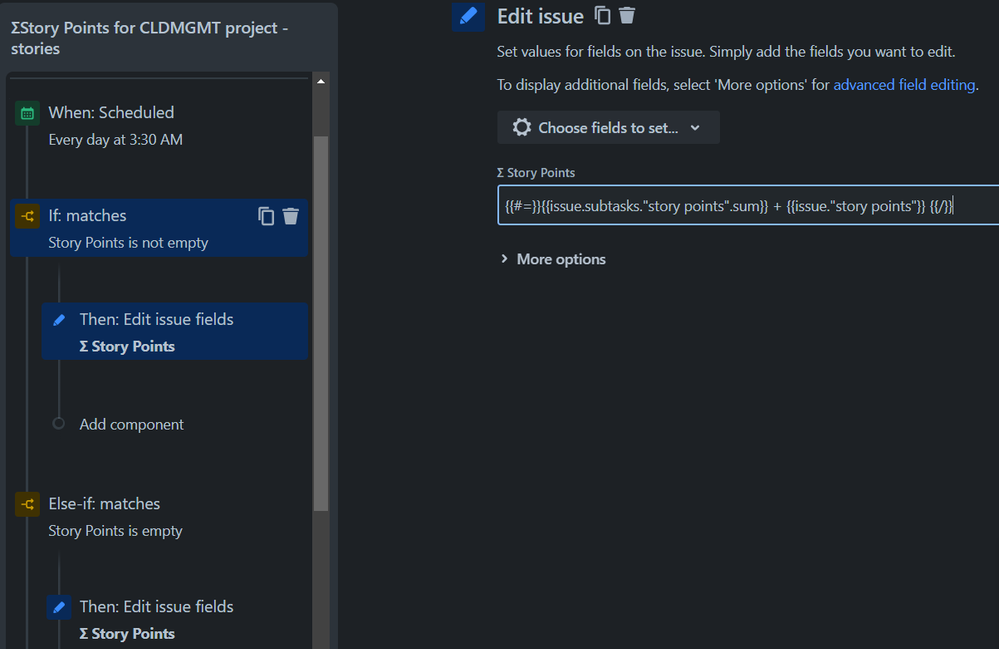Select the If: matches condition block
The image size is (999, 649).
pos(159,228)
